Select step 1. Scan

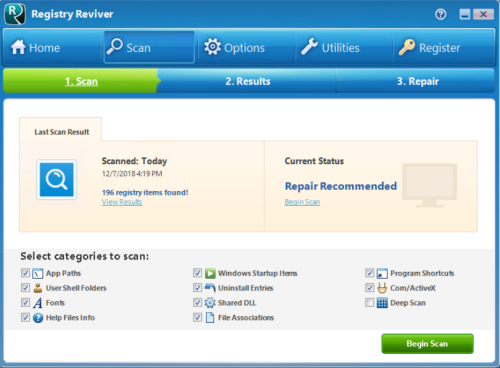point(81,81)
